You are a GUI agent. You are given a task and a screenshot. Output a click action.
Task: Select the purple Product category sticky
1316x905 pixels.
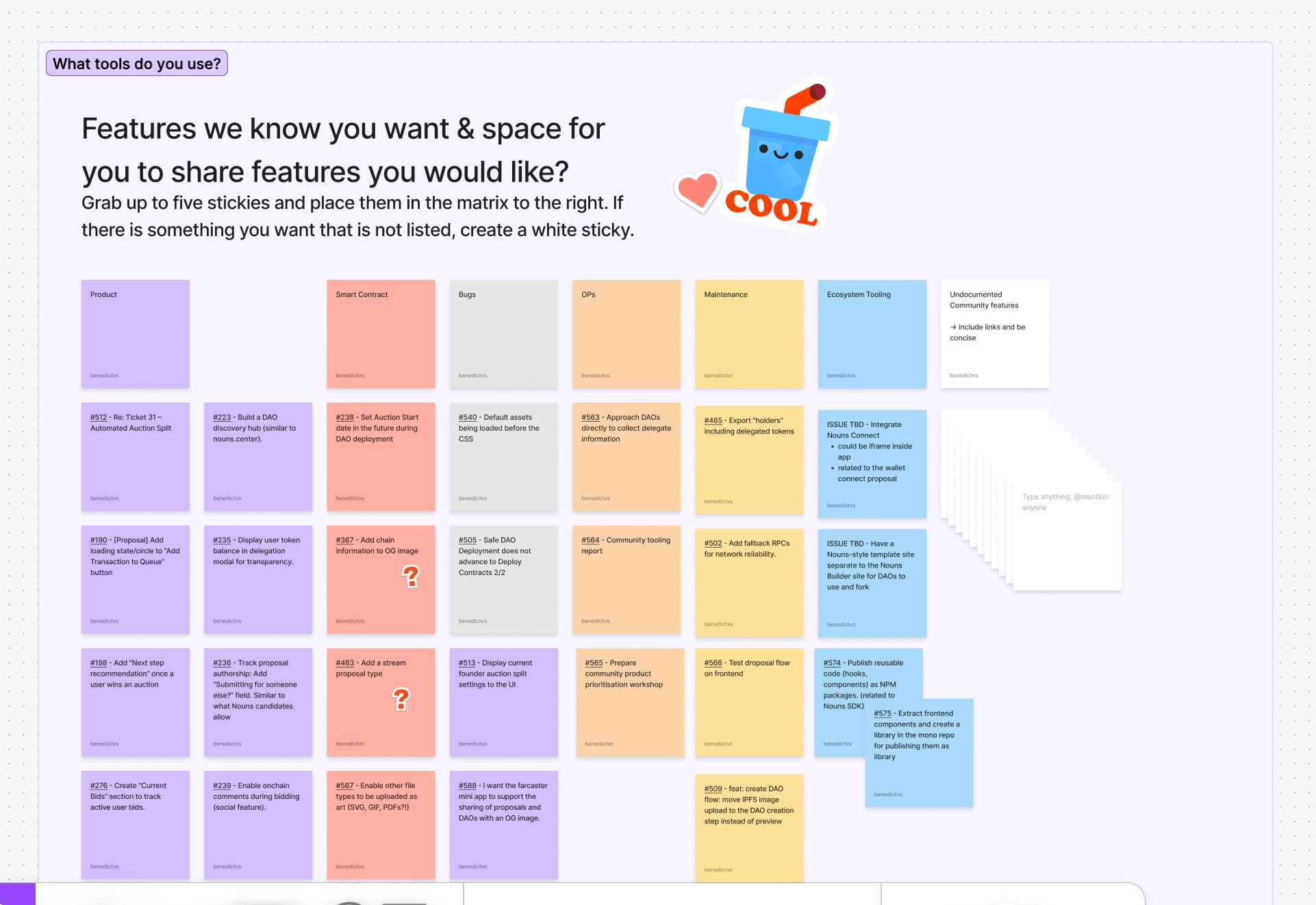point(135,334)
